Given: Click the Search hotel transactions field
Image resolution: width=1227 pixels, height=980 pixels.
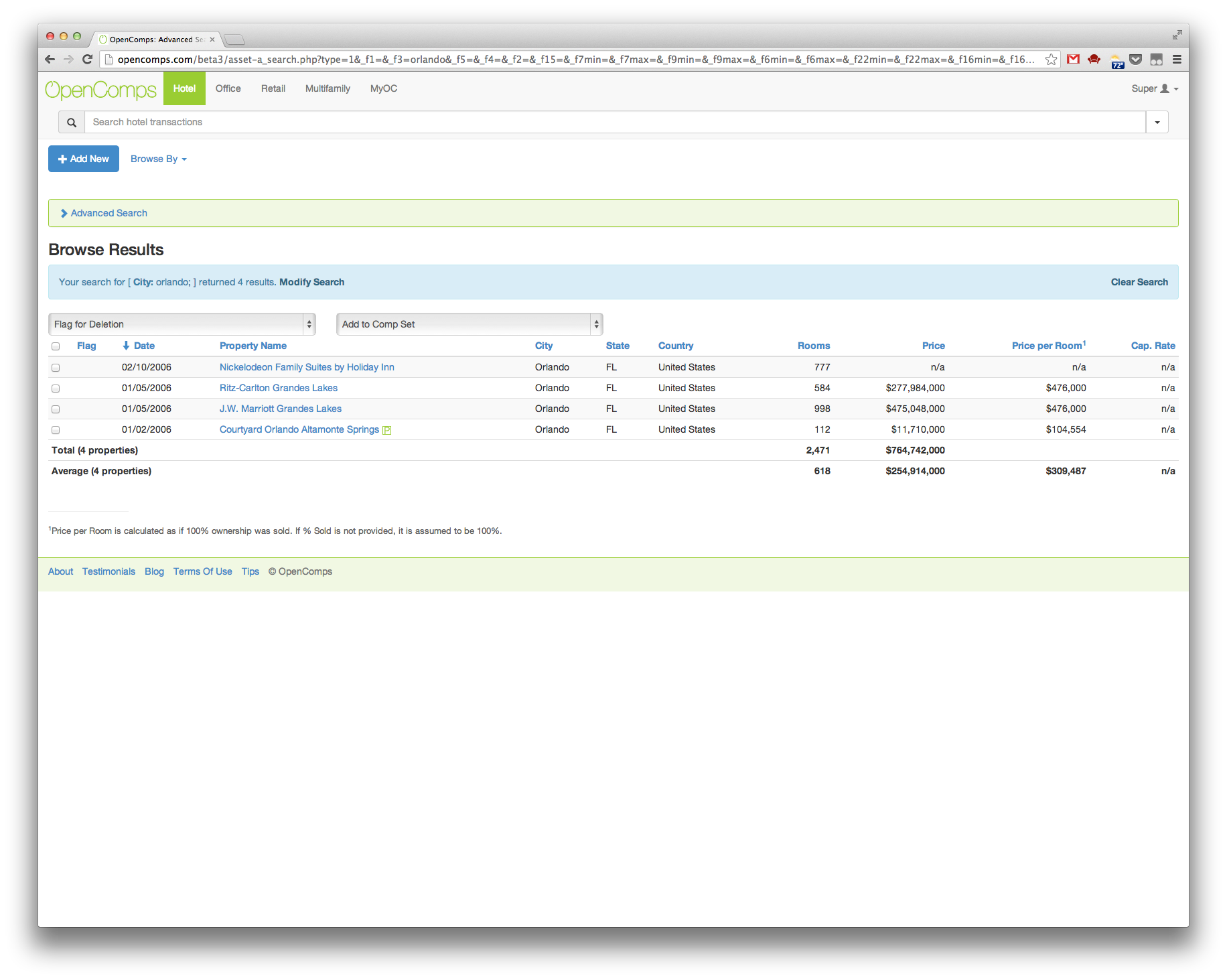Looking at the screenshot, I should tap(616, 123).
